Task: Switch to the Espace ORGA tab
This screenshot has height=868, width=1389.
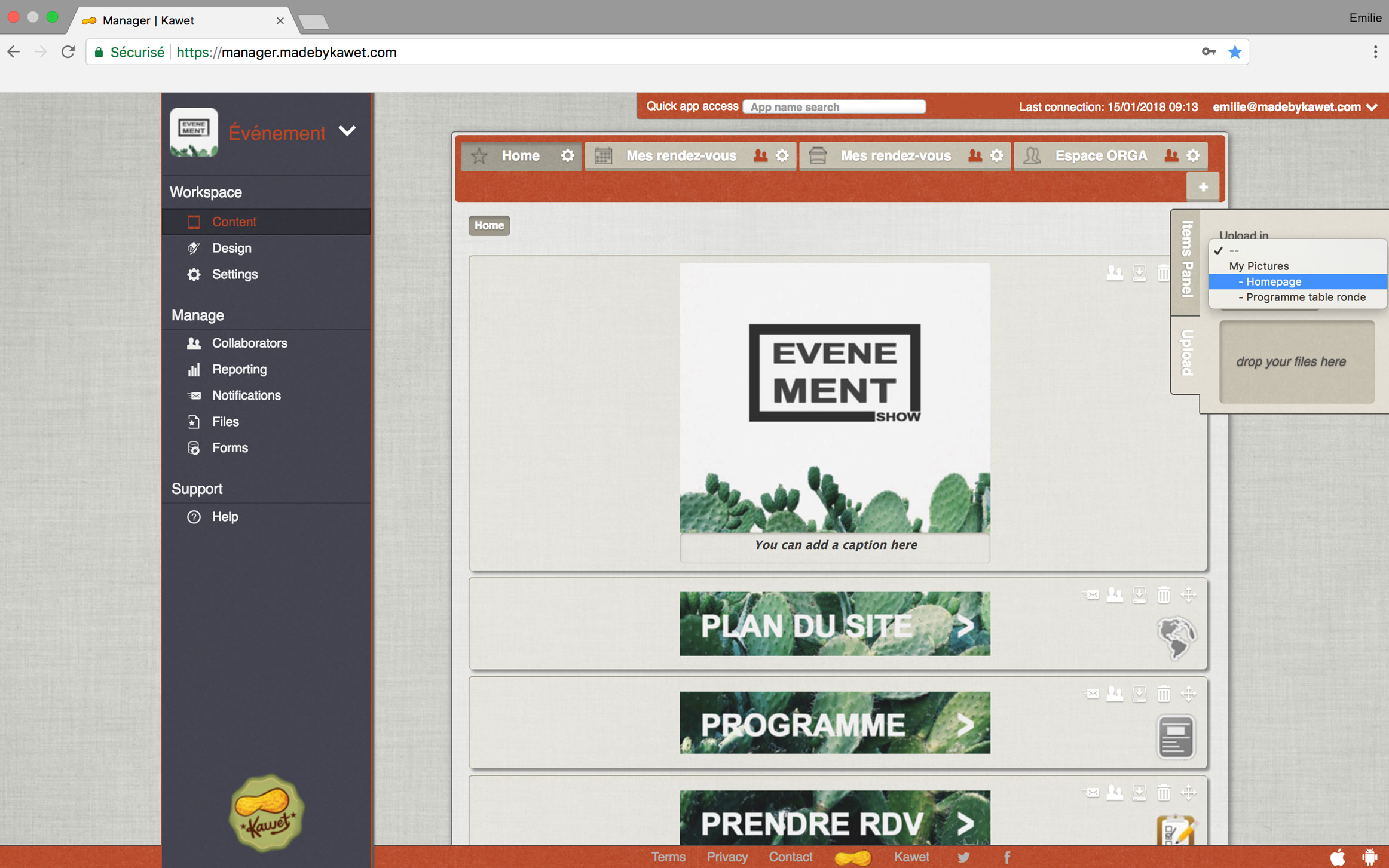Action: tap(1100, 156)
